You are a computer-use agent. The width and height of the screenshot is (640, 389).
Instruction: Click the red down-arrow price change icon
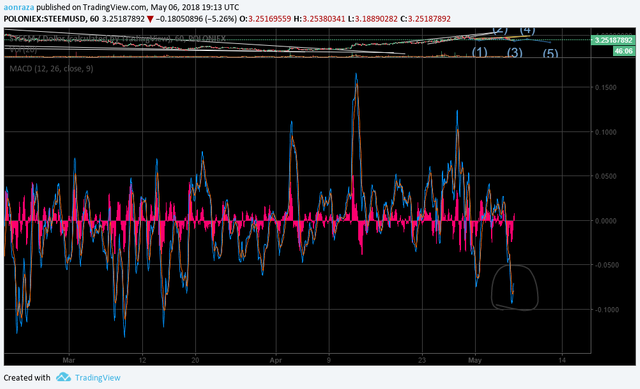(x=150, y=19)
